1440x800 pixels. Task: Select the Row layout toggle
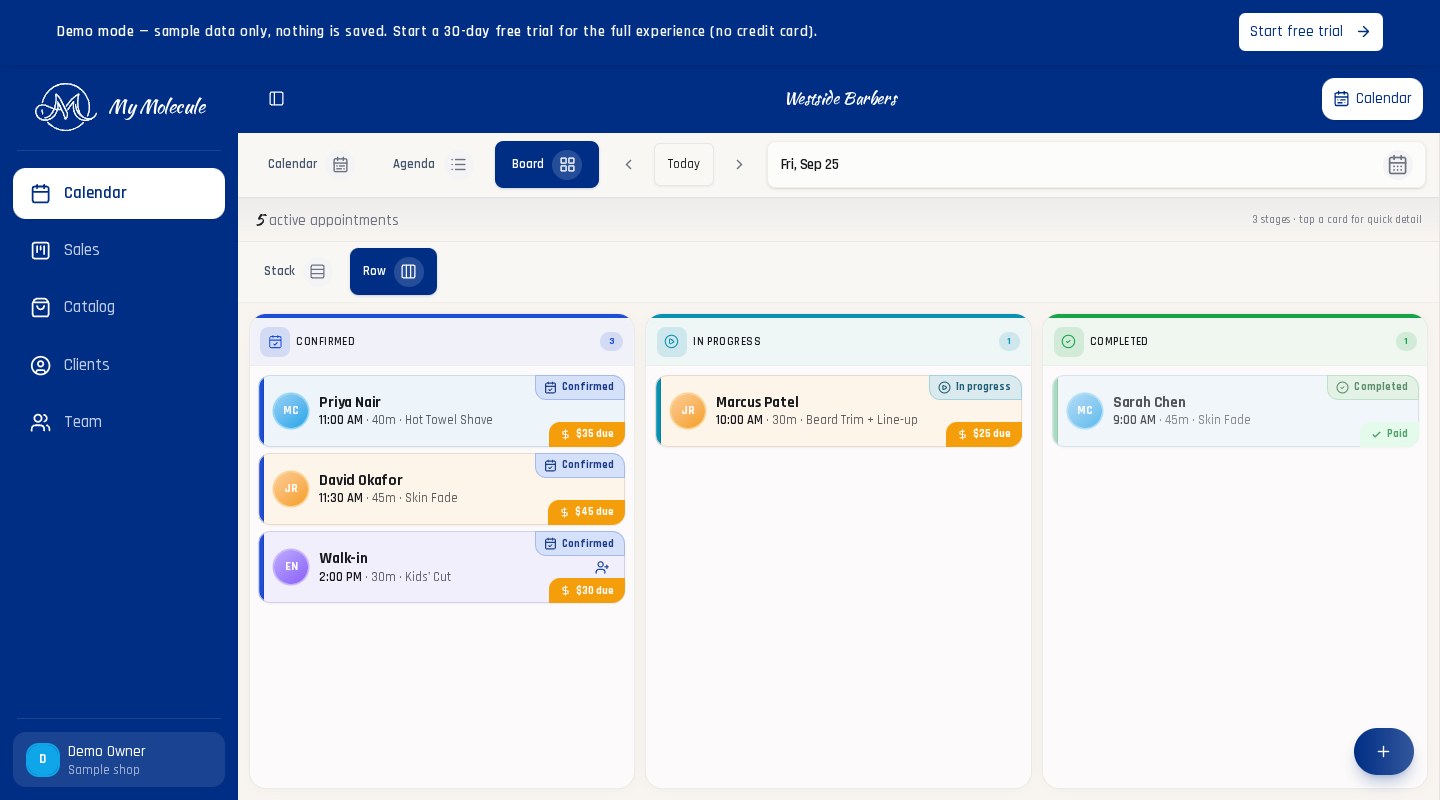click(x=393, y=272)
